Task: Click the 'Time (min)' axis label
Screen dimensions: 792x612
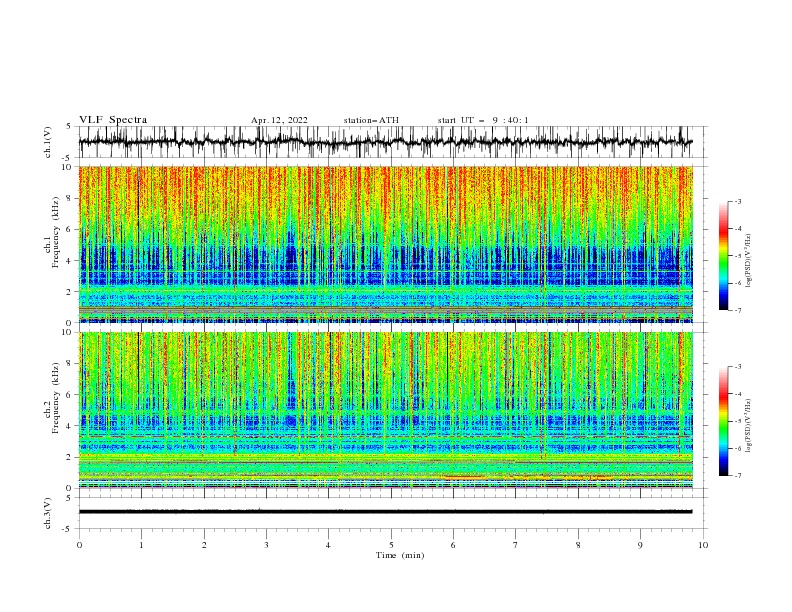Action: [x=400, y=555]
